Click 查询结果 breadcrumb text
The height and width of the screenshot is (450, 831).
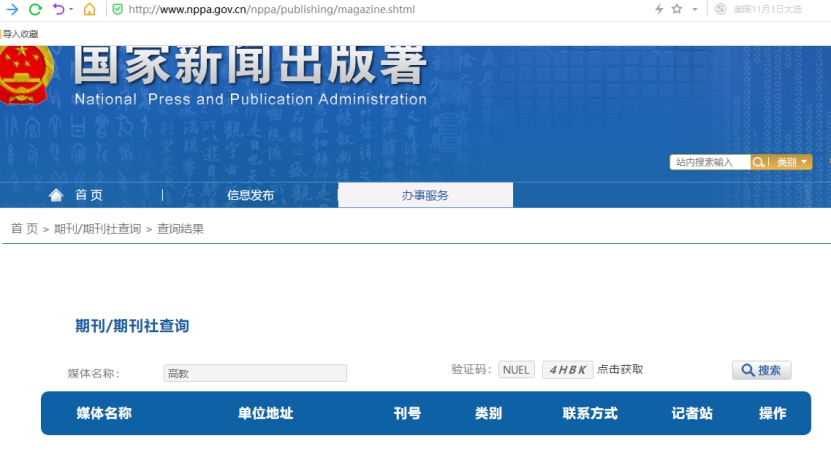[x=180, y=228]
